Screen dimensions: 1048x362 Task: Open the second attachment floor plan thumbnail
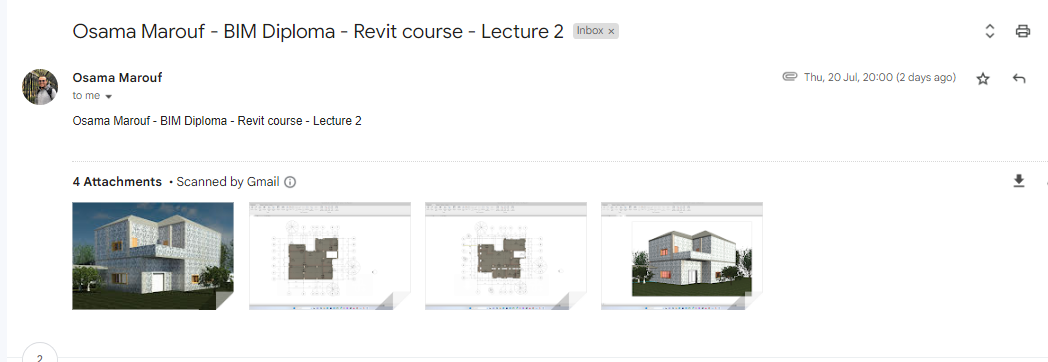click(330, 256)
